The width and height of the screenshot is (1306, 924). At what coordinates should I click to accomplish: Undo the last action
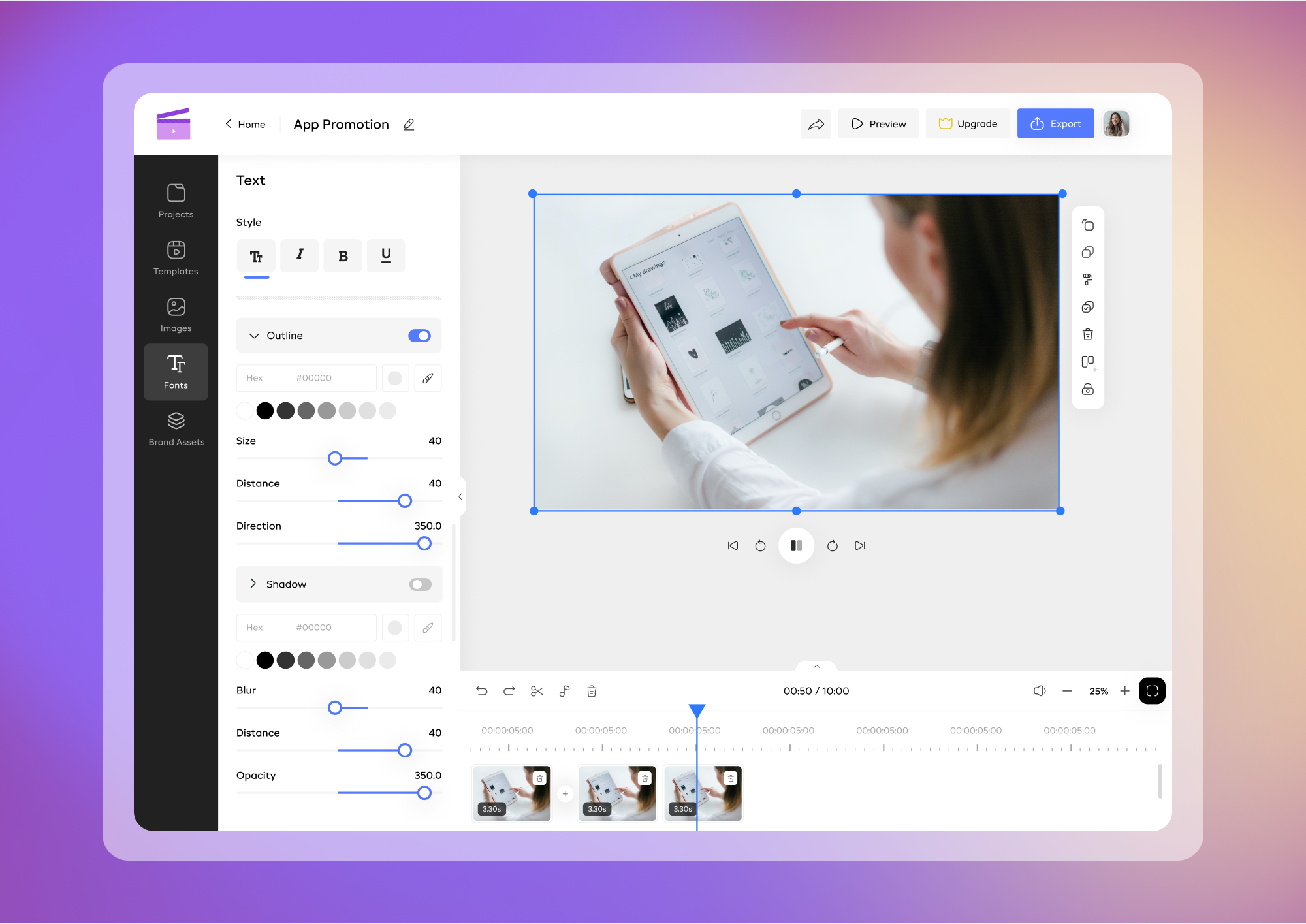pos(481,691)
